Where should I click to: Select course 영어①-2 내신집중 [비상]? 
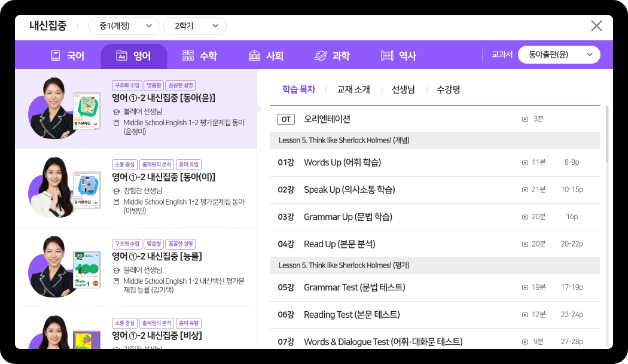(x=136, y=328)
